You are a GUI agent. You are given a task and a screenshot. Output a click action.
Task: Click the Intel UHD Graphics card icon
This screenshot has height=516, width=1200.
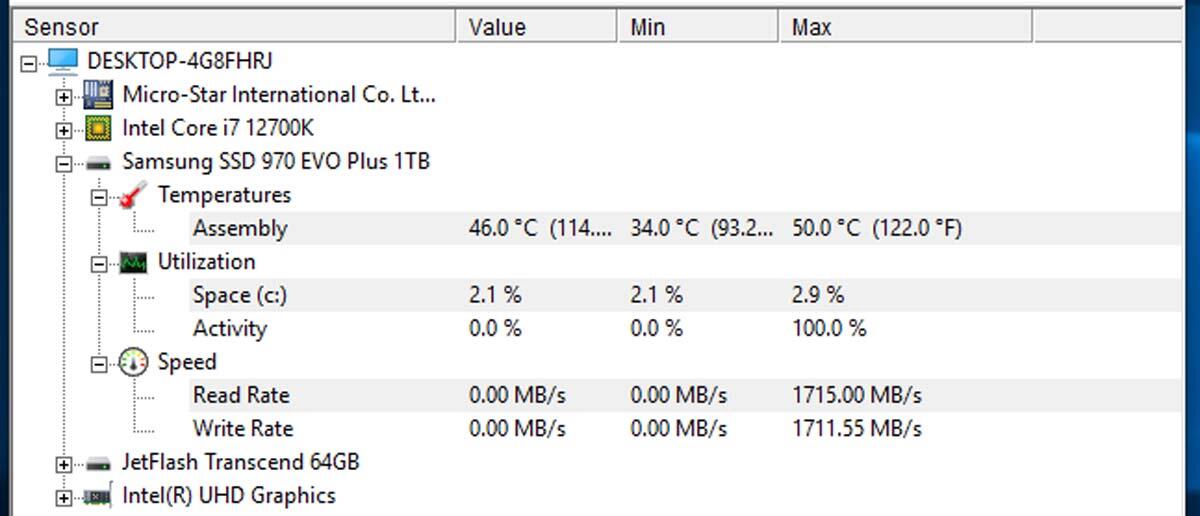click(x=97, y=496)
